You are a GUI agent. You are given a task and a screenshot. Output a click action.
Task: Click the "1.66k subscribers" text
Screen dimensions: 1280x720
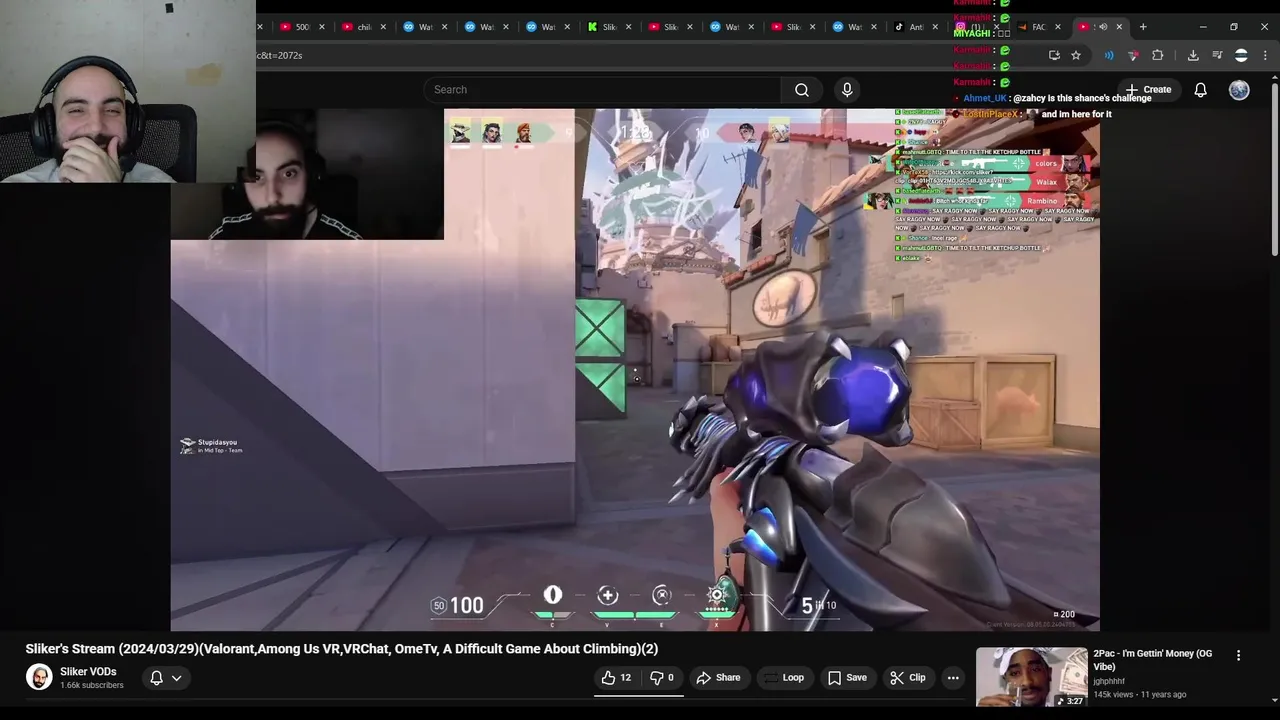pos(92,686)
